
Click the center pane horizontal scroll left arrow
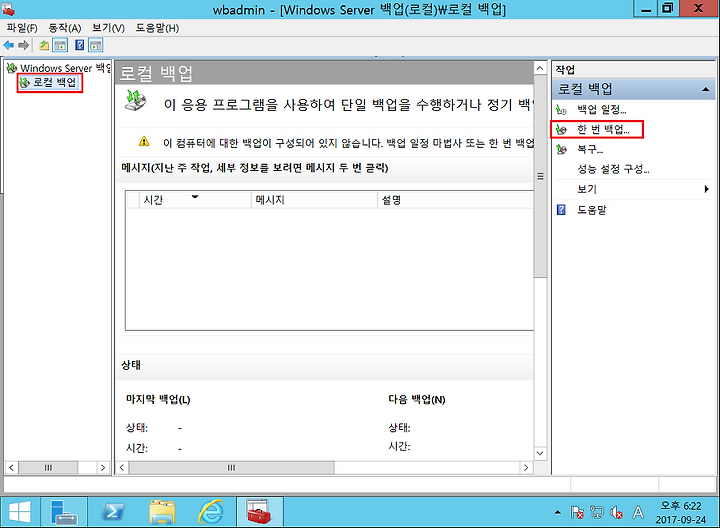point(122,468)
